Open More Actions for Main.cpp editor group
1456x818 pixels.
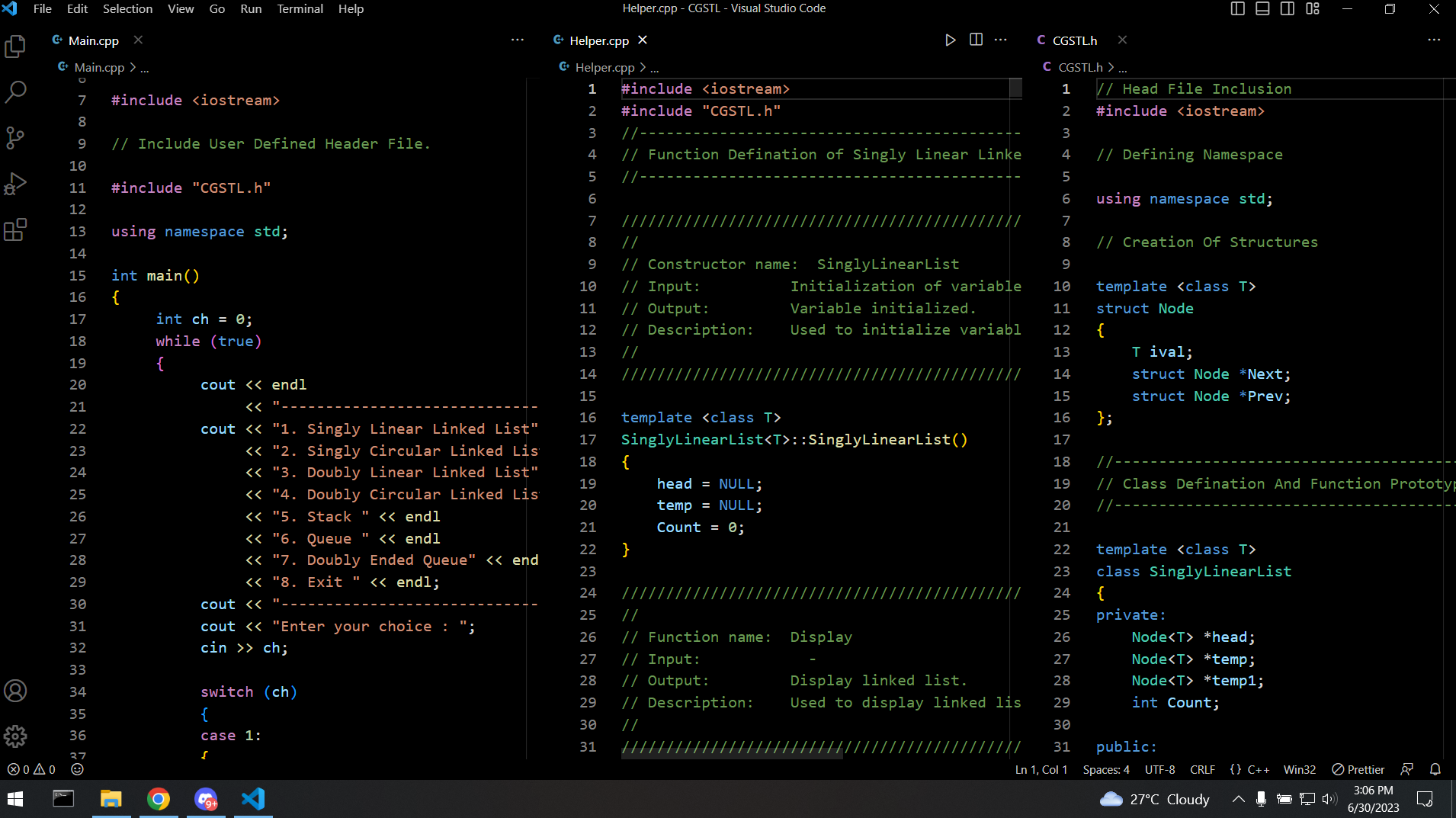tap(518, 40)
